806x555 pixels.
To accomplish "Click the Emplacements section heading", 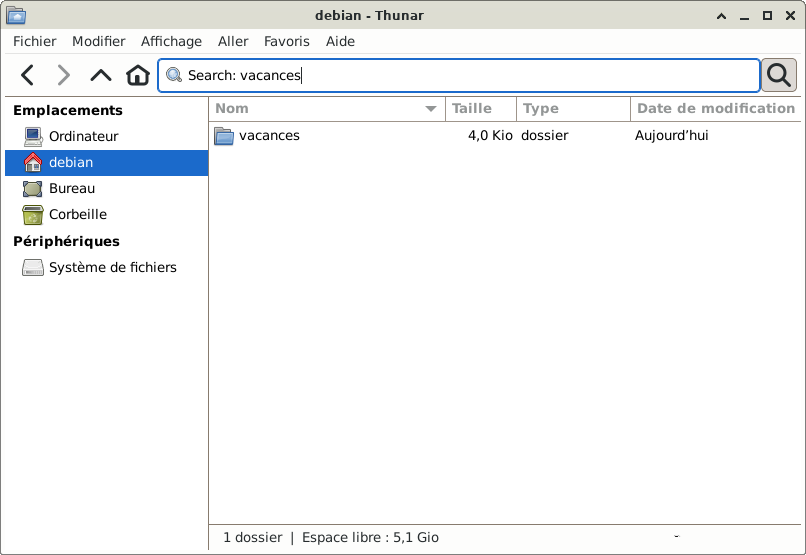I will (x=68, y=110).
